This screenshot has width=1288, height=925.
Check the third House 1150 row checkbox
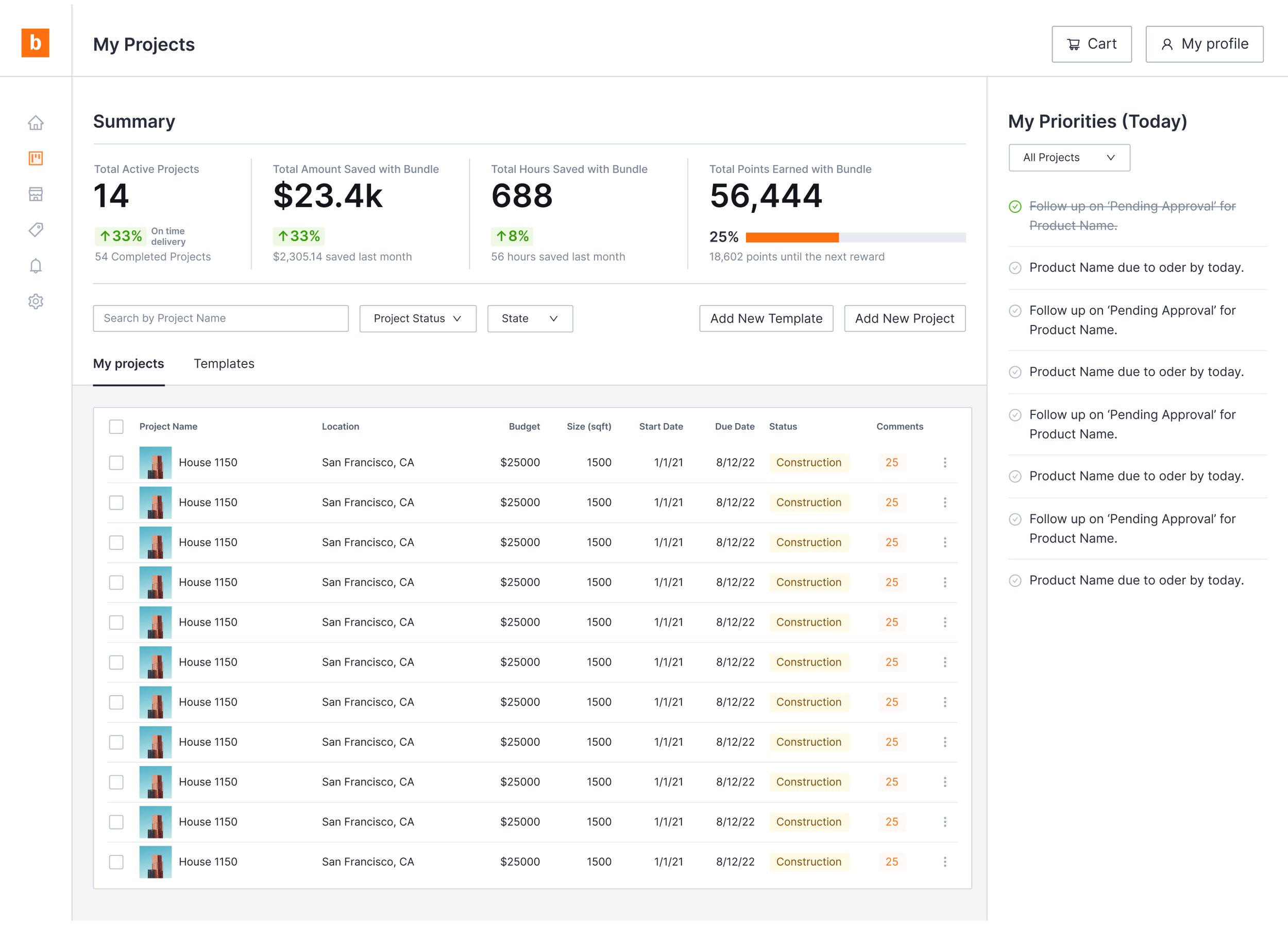tap(116, 543)
